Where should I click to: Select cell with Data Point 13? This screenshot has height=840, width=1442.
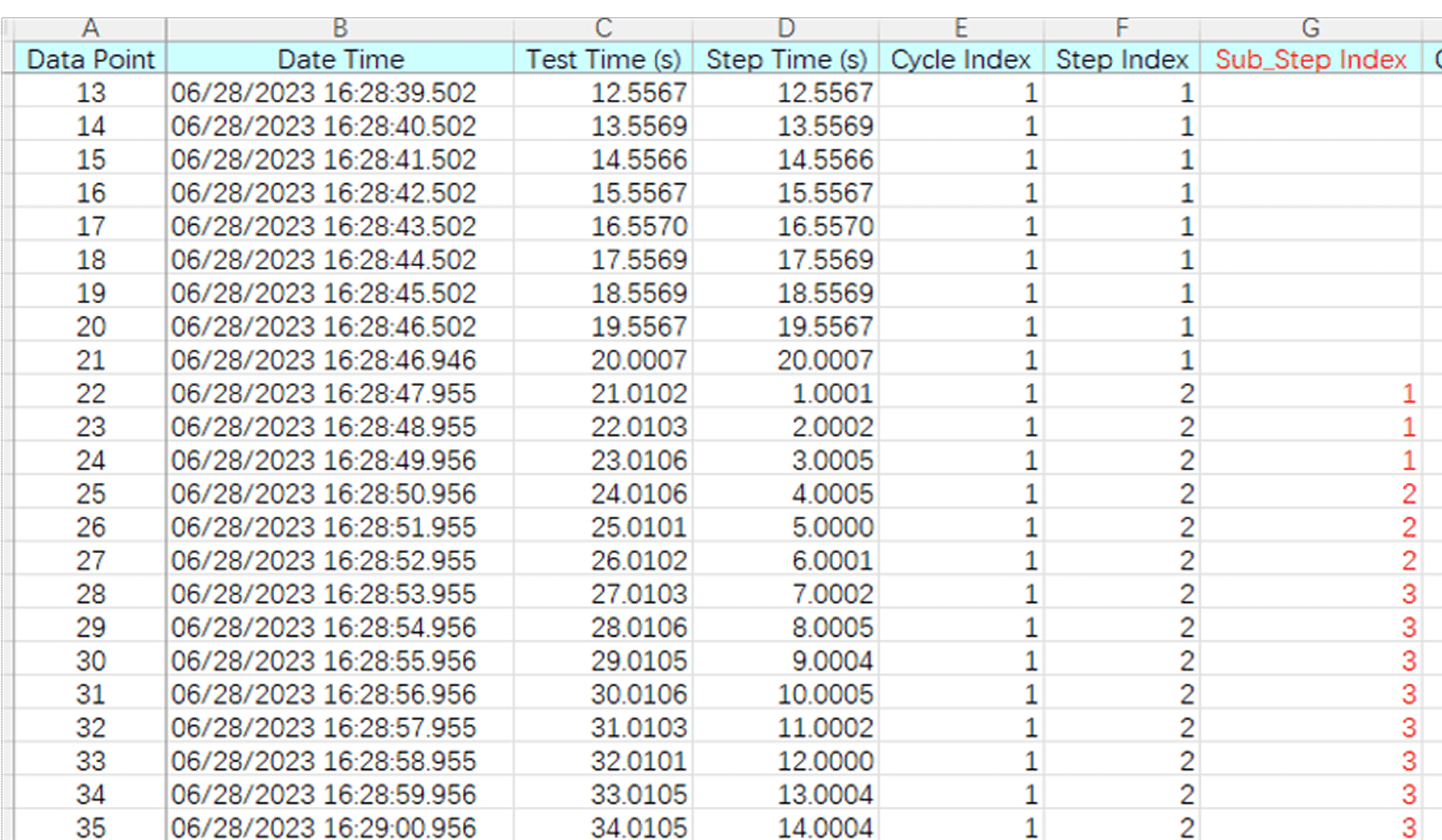[90, 93]
